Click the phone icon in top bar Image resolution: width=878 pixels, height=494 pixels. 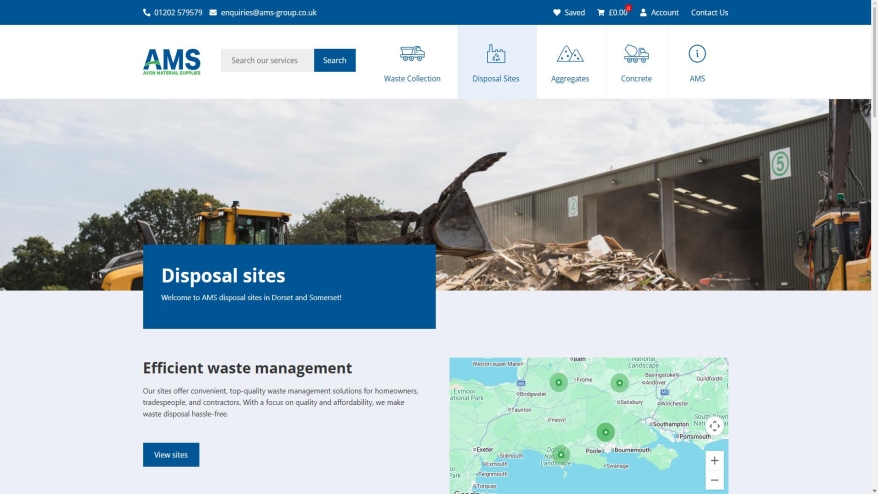[x=147, y=12]
